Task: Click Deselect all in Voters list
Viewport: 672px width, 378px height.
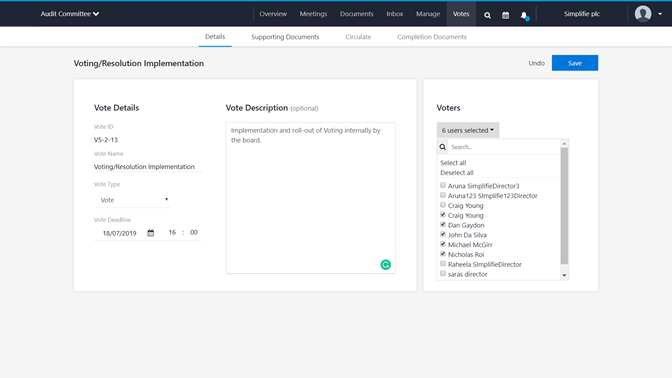Action: tap(457, 173)
